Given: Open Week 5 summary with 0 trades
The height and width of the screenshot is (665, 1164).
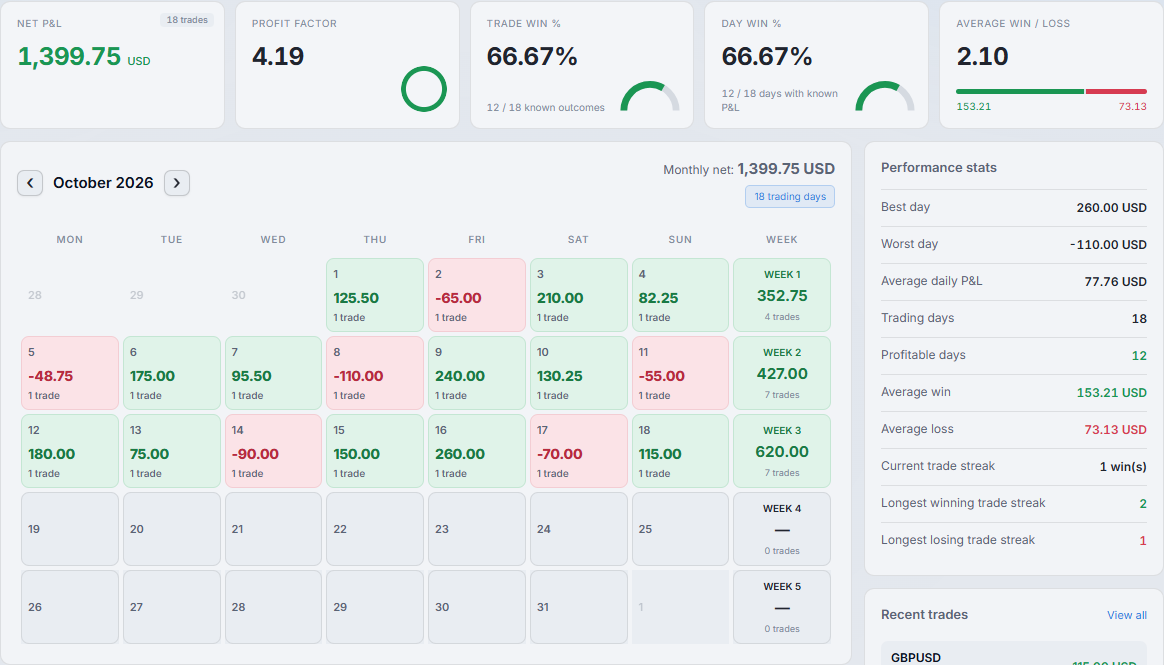Looking at the screenshot, I should 782,606.
